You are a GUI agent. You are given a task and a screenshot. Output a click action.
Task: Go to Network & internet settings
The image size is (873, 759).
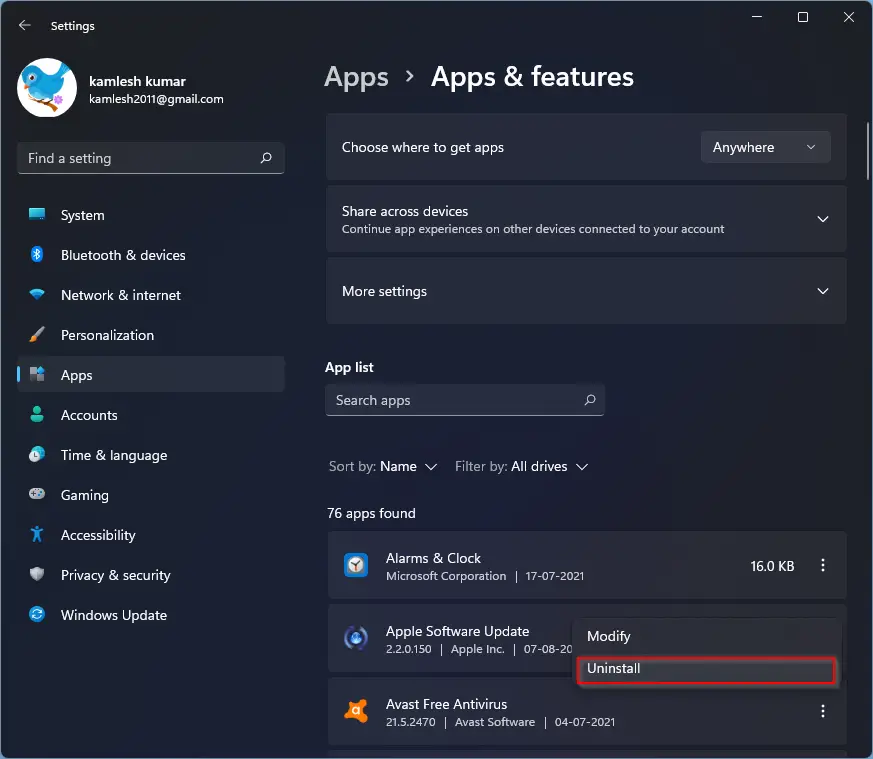pos(151,295)
